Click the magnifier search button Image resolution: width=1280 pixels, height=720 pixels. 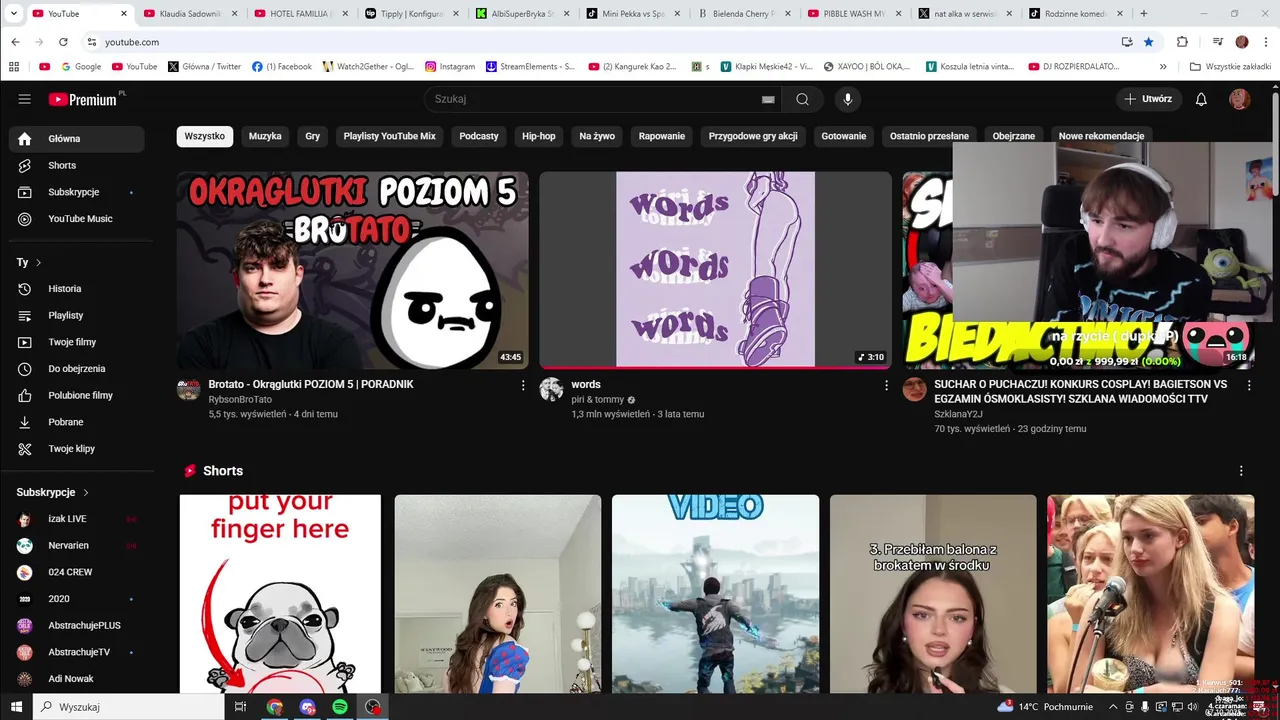[x=802, y=99]
